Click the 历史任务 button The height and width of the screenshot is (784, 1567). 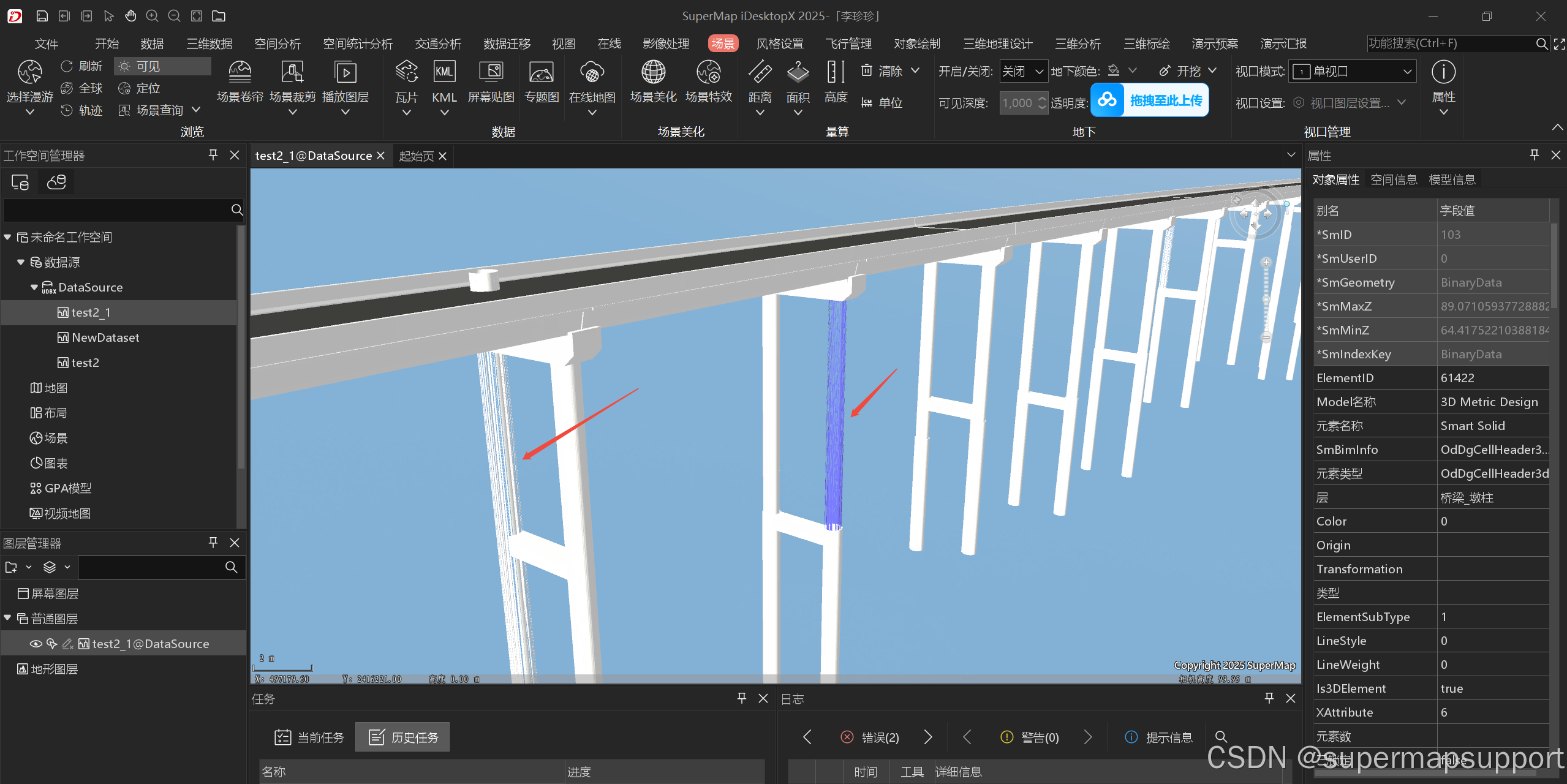402,737
